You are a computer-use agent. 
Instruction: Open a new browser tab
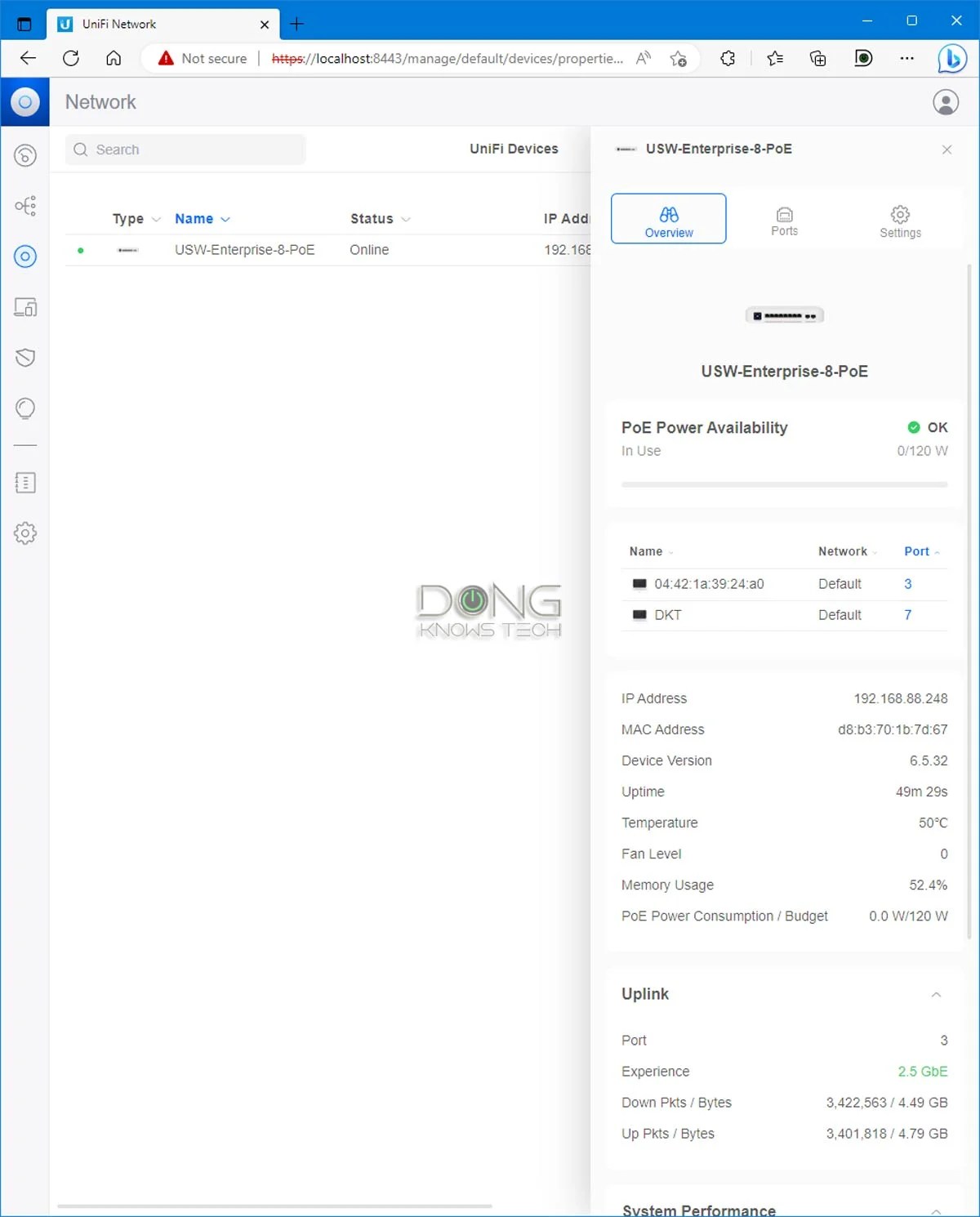297,25
